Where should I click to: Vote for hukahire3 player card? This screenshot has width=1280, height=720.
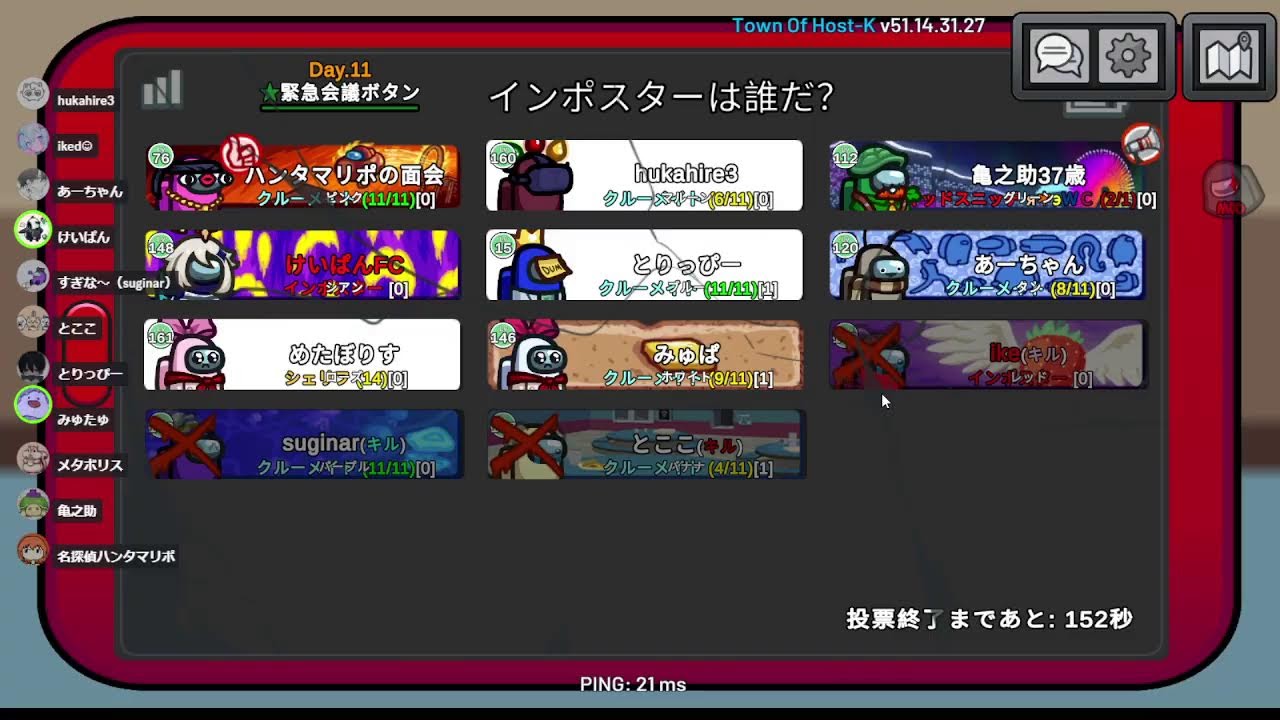(x=644, y=176)
